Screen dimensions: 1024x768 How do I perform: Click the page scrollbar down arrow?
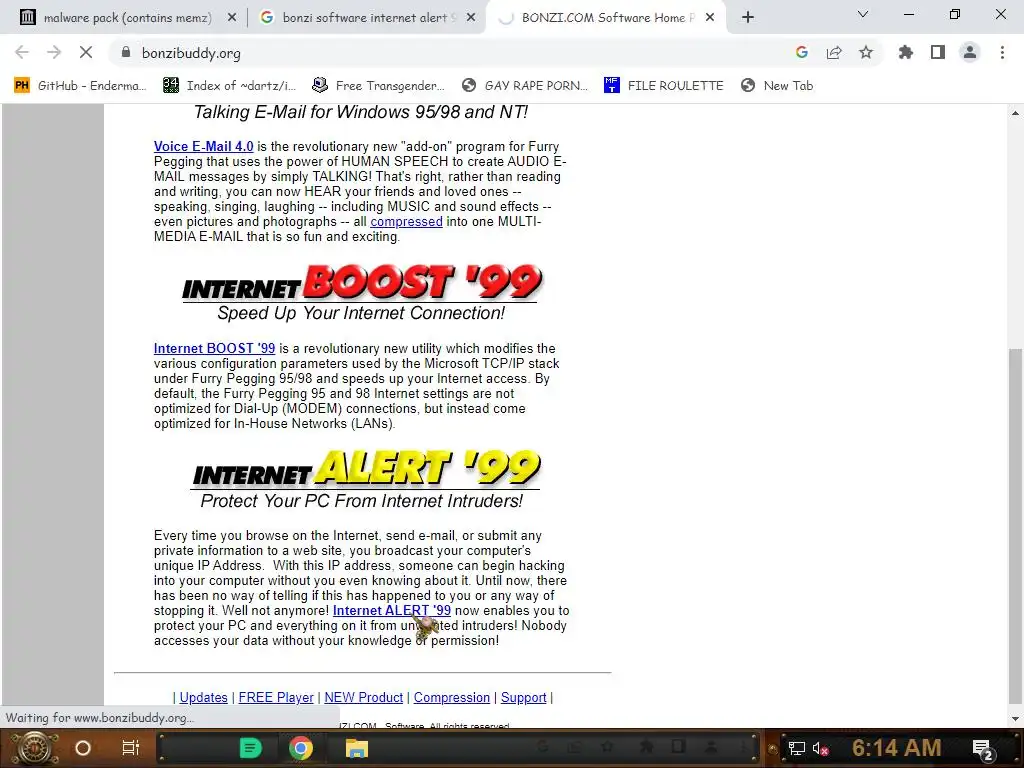[1015, 719]
